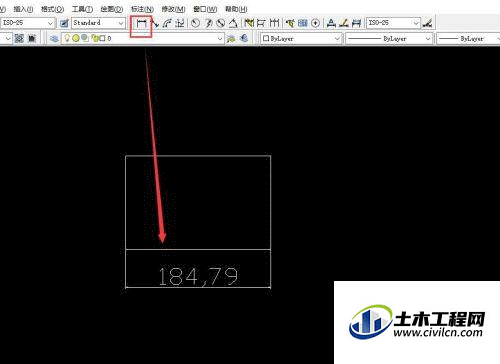Open the 插入(I) menu
Screen dimensions: 500x364
(23, 9)
